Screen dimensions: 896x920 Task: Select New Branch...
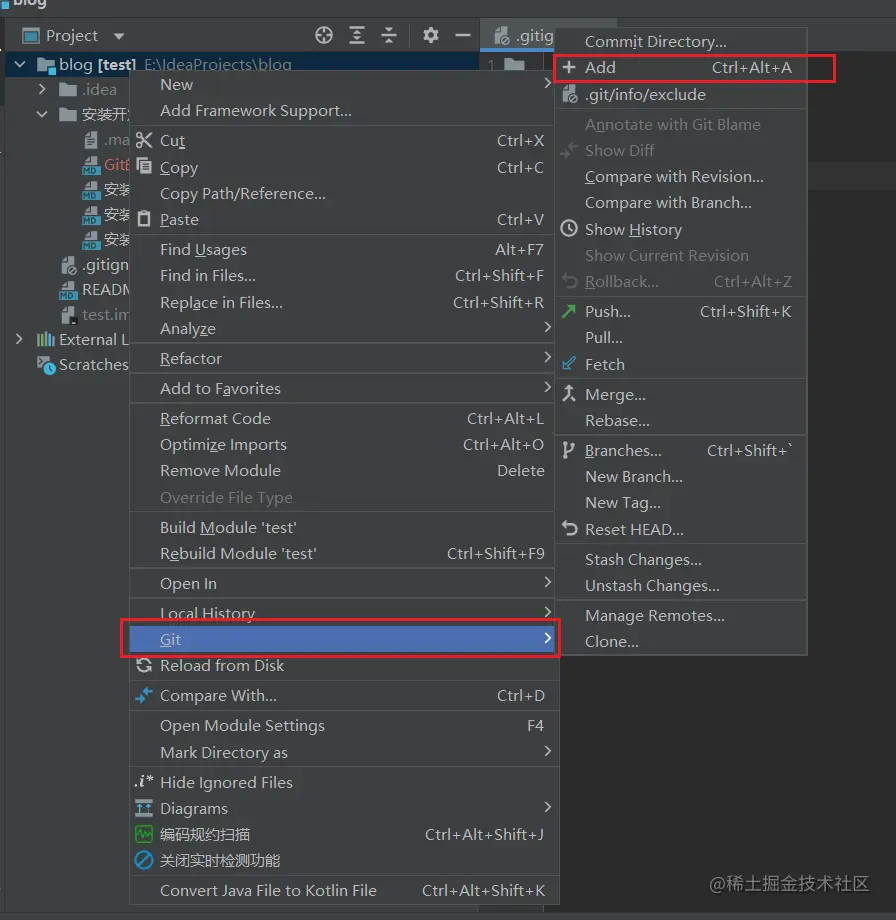point(681,476)
